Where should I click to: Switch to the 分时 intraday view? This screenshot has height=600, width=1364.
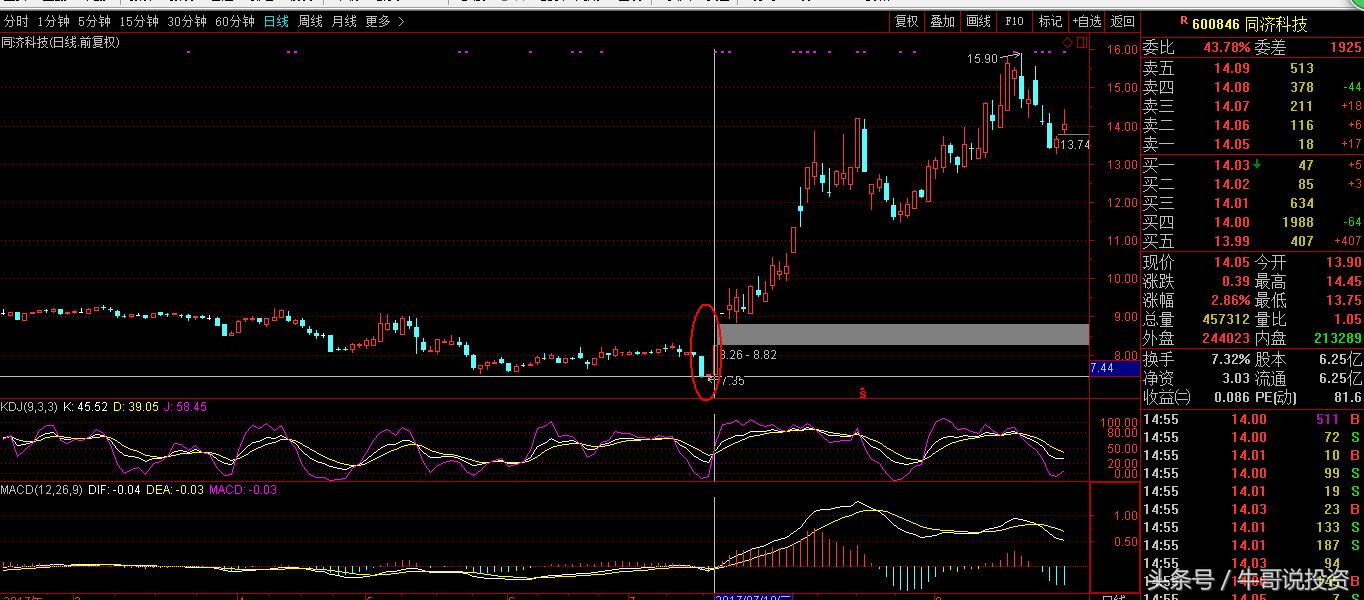click(x=16, y=21)
